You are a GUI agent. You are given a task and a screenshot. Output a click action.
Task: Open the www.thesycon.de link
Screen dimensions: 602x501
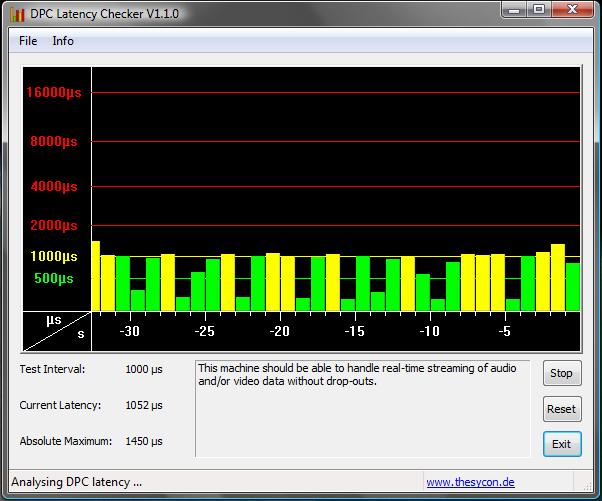point(470,482)
